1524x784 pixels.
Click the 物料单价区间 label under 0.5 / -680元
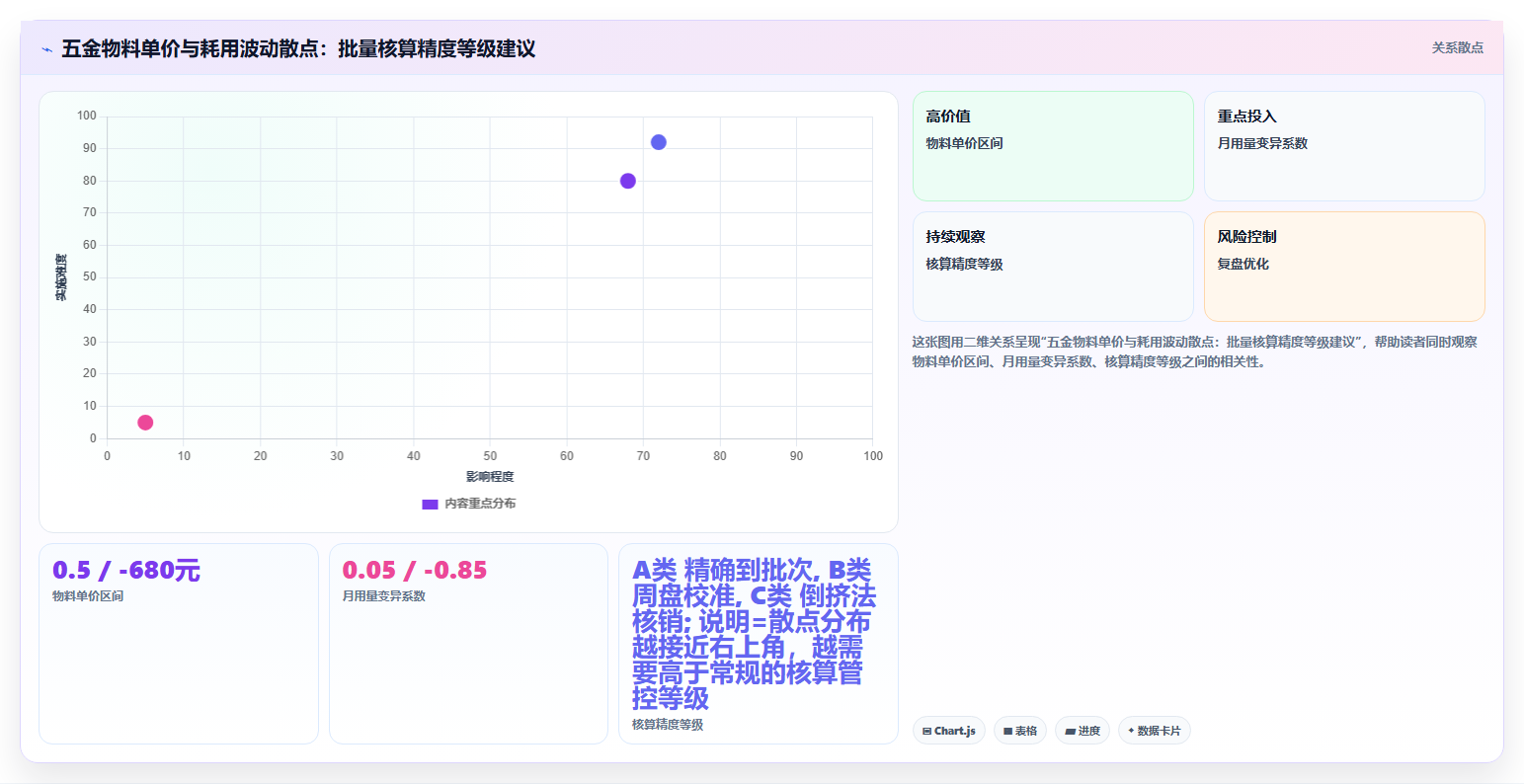pyautogui.click(x=88, y=596)
